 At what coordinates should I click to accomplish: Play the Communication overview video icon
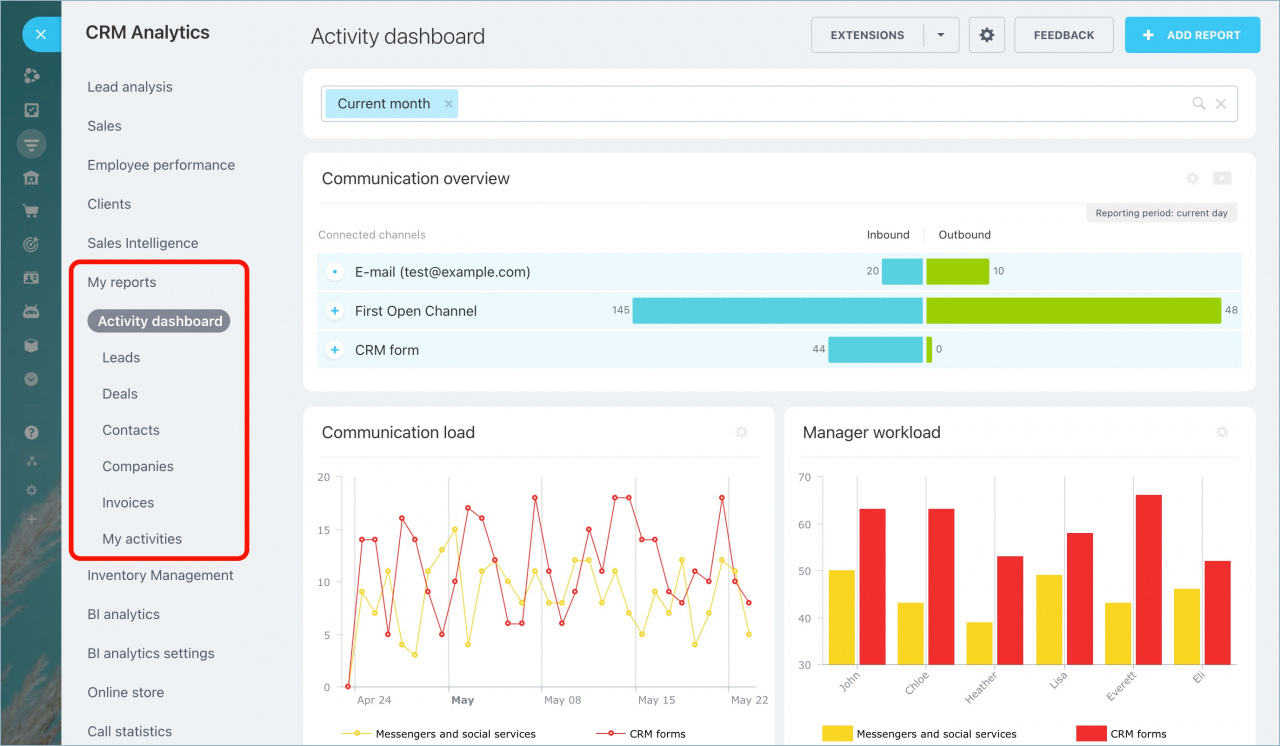[1222, 178]
